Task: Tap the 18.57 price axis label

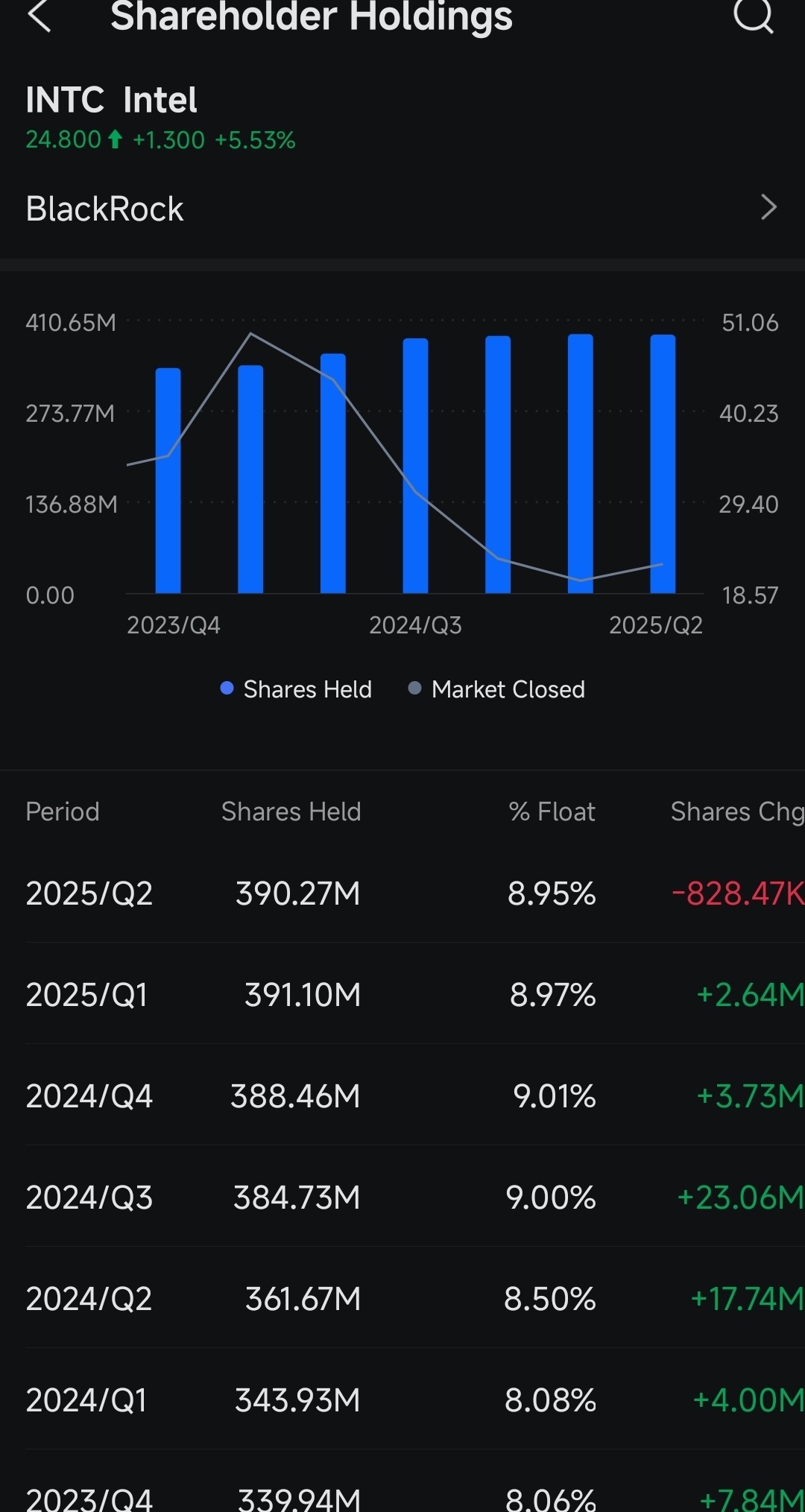Action: (750, 595)
